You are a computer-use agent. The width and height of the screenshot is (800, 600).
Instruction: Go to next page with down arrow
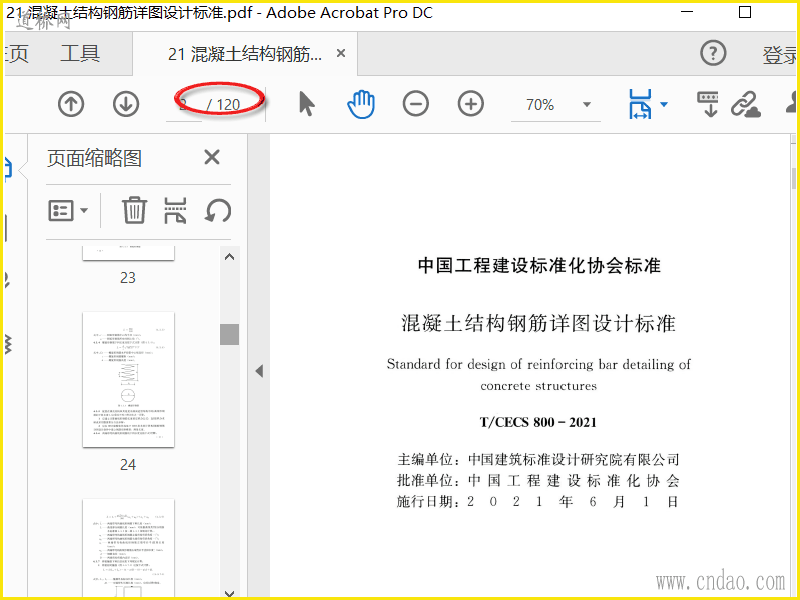pos(126,104)
